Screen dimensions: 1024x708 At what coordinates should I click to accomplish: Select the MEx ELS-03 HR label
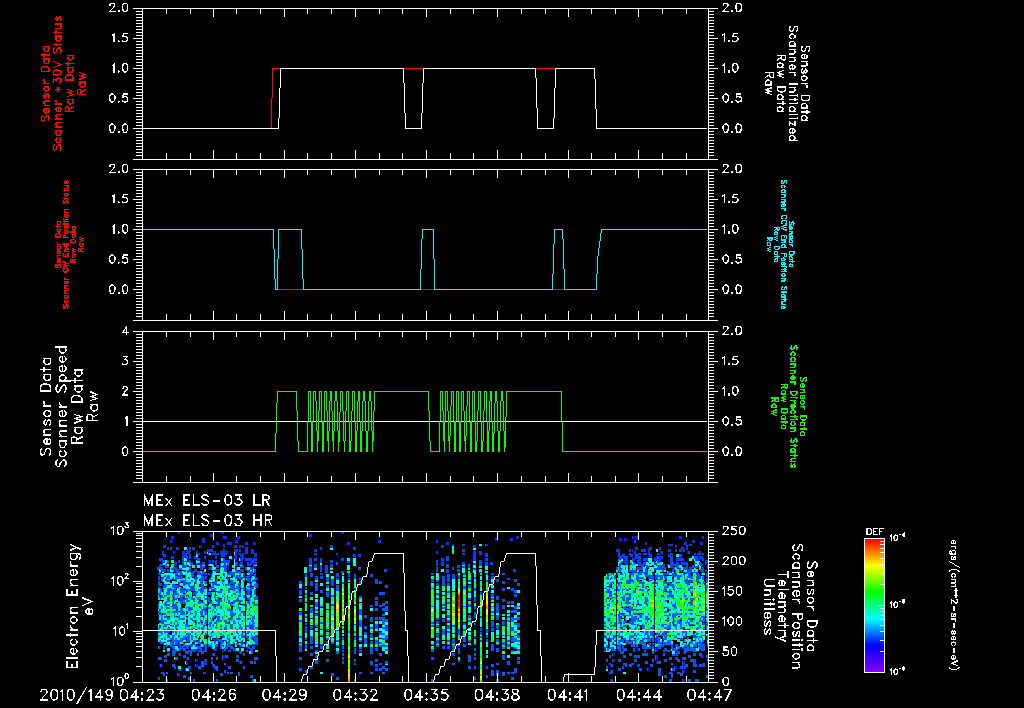(x=208, y=521)
